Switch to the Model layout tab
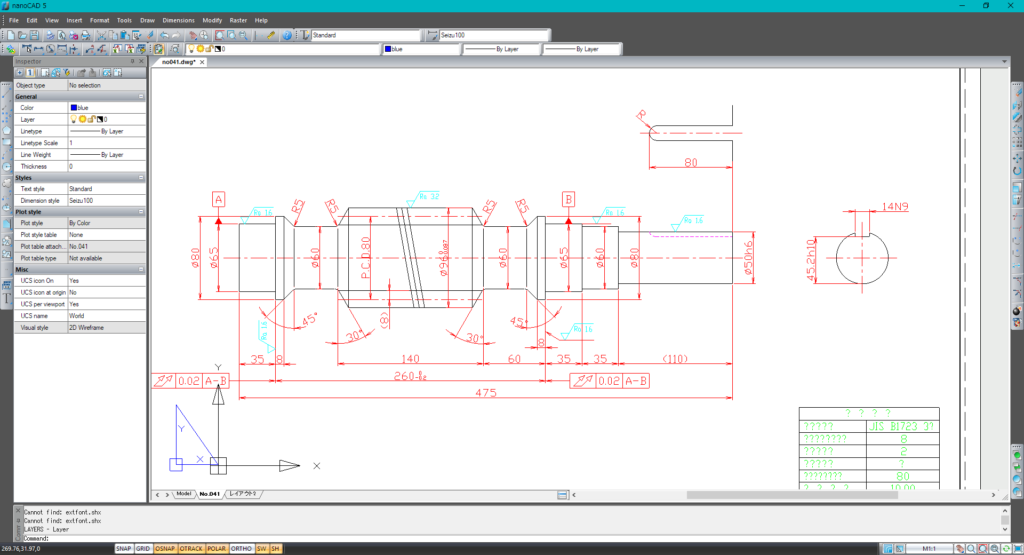 pyautogui.click(x=183, y=494)
